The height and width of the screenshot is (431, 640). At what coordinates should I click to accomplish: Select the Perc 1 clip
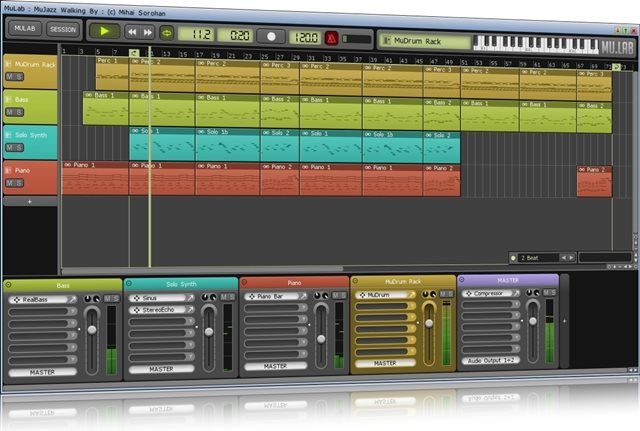[112, 73]
